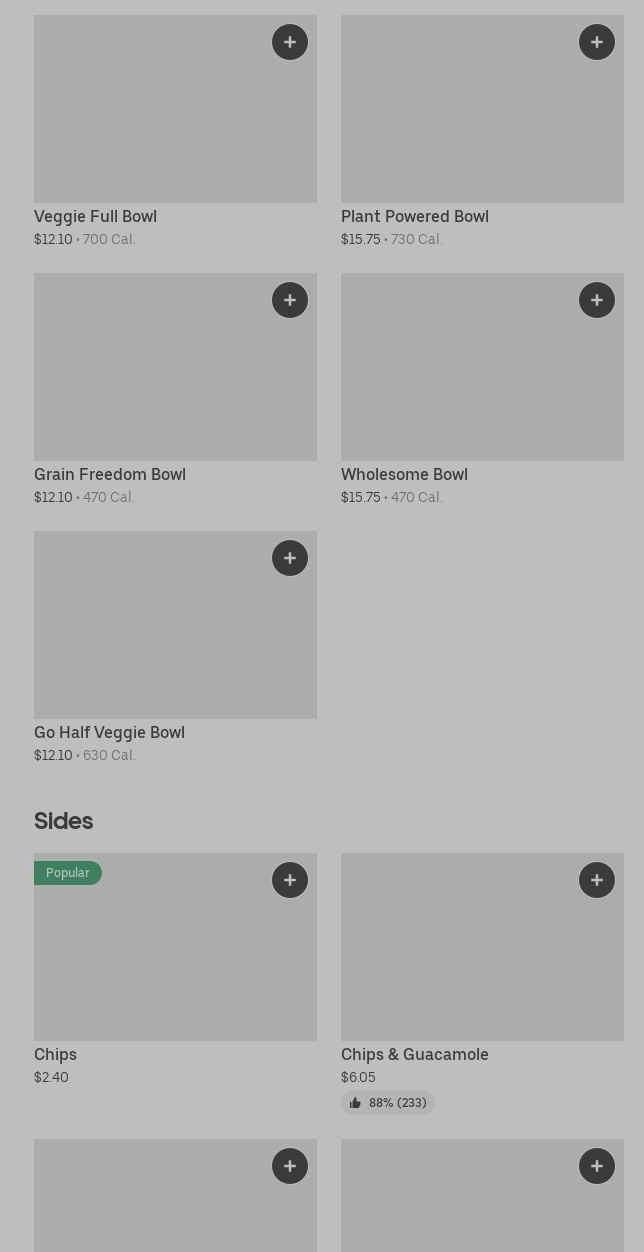
Task: Open the Chips item title
Action: [x=55, y=1054]
